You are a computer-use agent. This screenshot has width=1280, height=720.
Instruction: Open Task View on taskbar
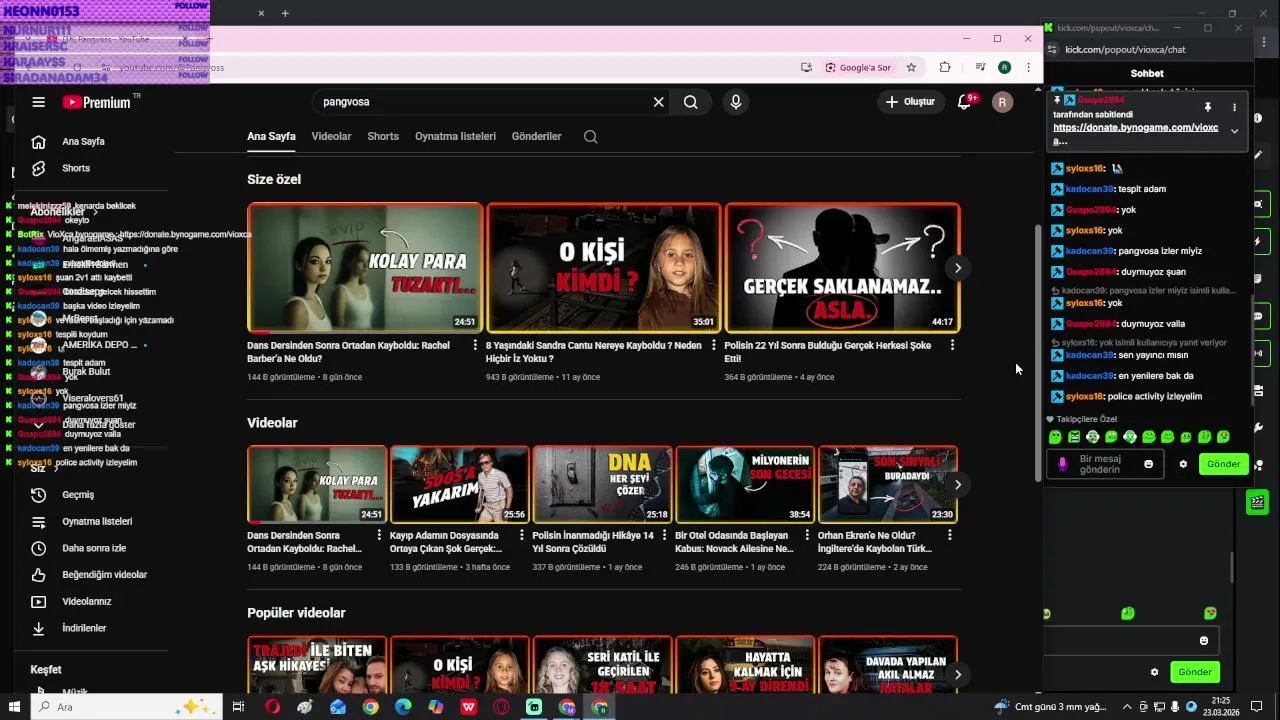pos(238,707)
